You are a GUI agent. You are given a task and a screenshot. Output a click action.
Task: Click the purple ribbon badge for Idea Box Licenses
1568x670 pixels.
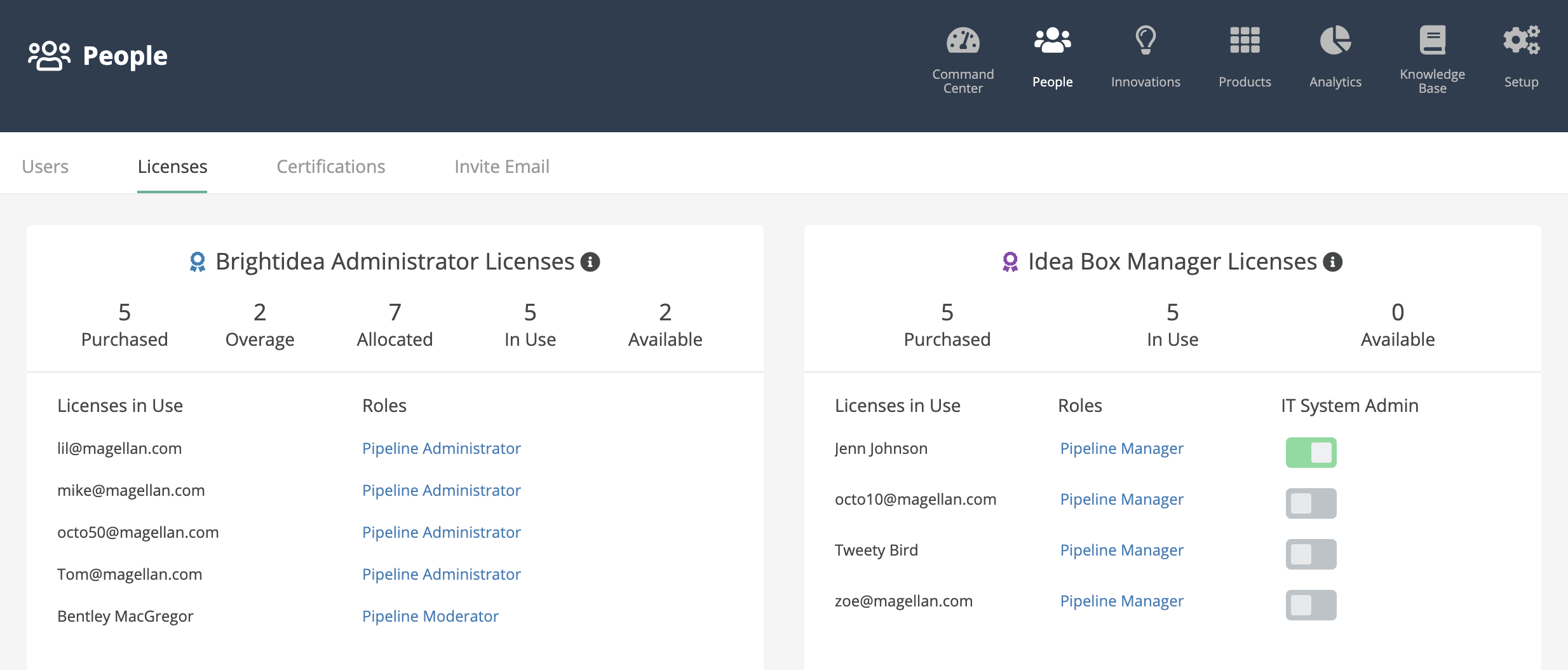(x=1010, y=262)
